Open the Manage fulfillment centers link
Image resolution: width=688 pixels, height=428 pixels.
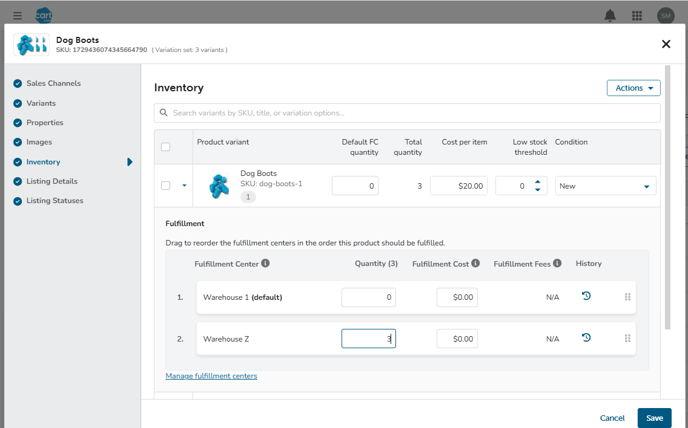tap(211, 376)
